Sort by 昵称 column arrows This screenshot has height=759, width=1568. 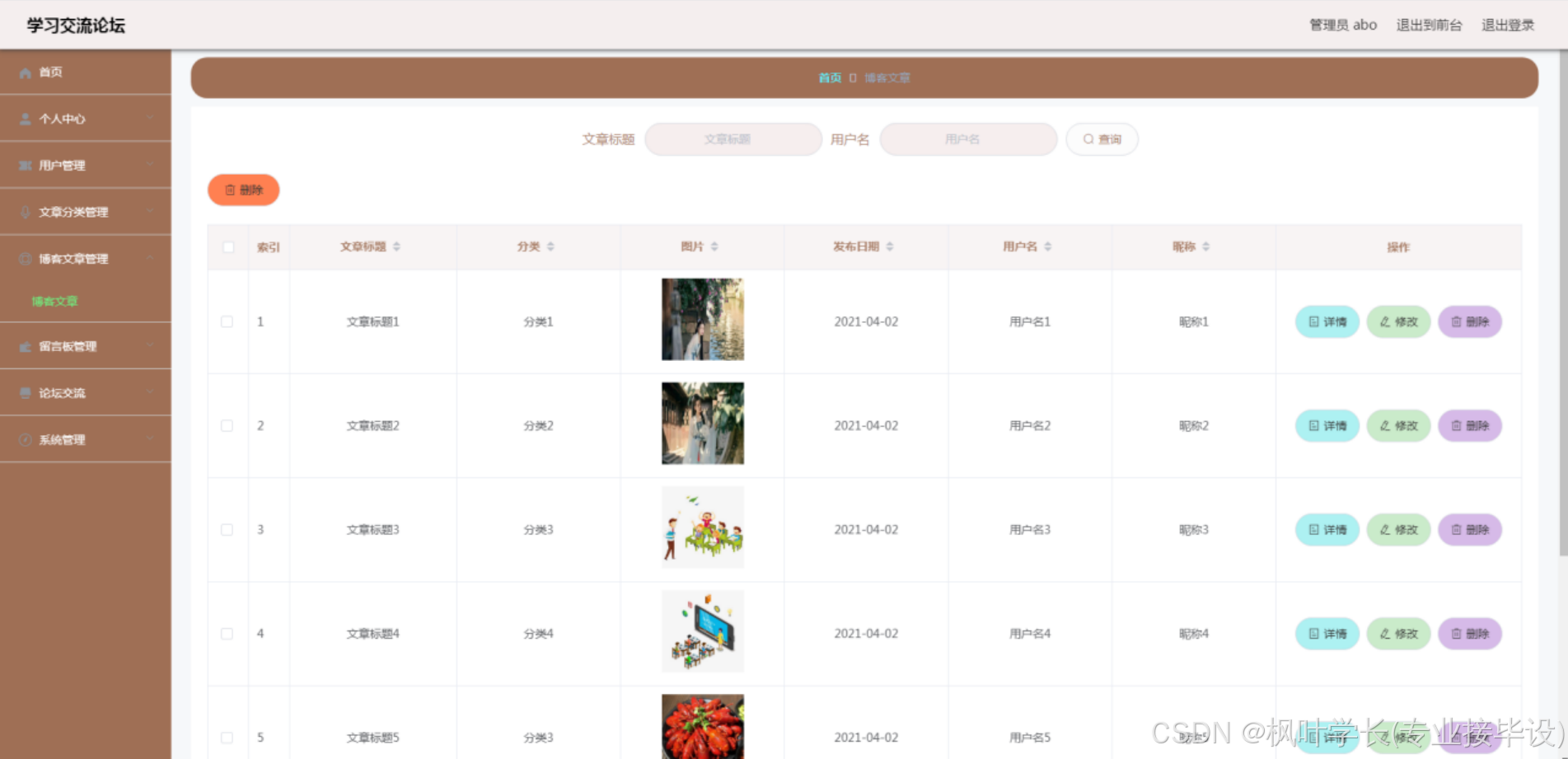click(x=1205, y=246)
